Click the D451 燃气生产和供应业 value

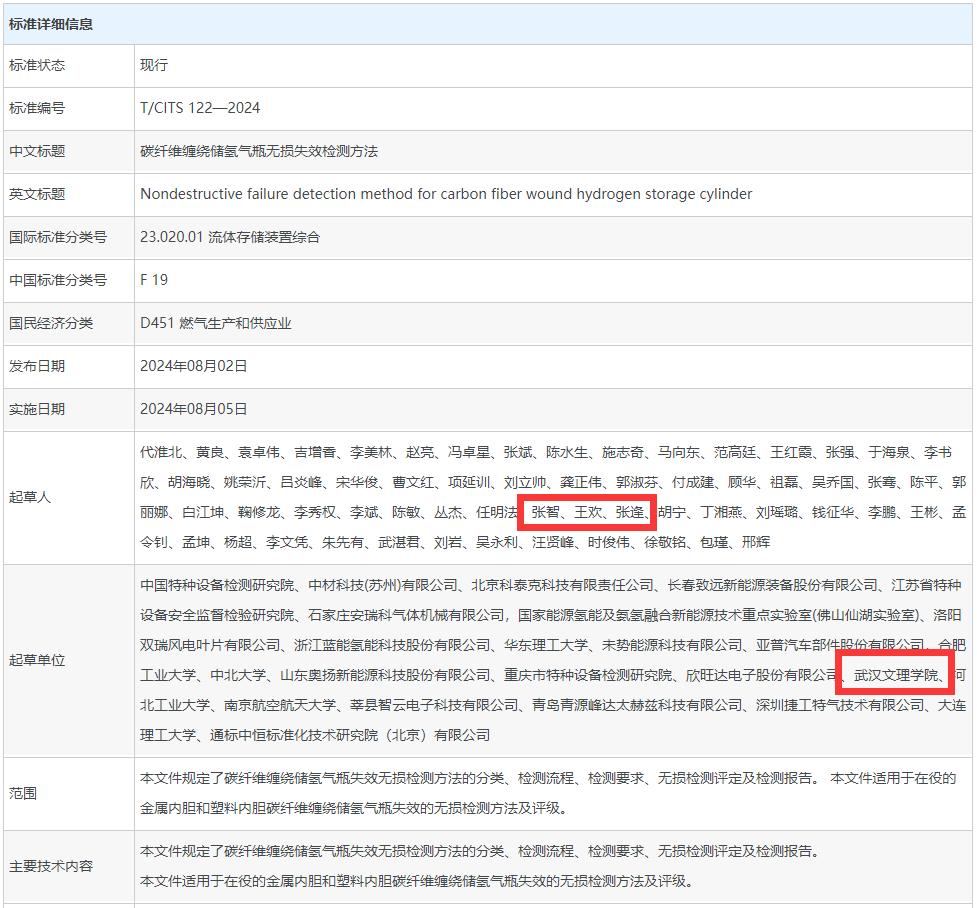coord(216,323)
